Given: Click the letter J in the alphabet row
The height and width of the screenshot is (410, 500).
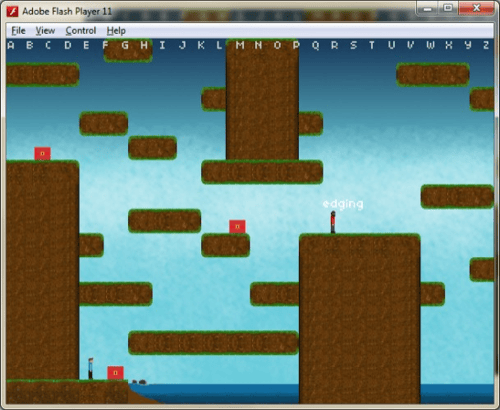Looking at the screenshot, I should pyautogui.click(x=182, y=45).
